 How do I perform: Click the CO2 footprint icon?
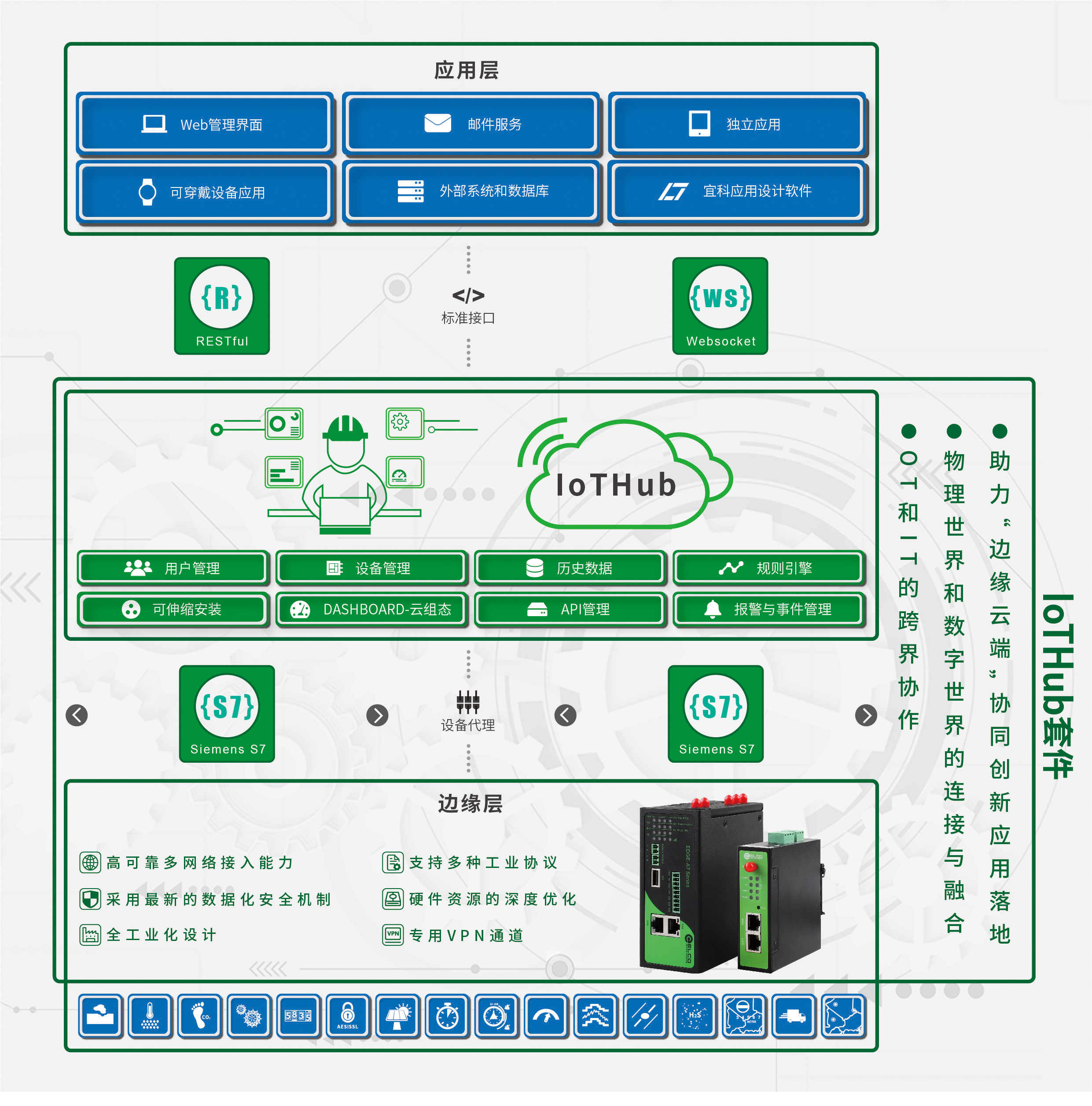[199, 1016]
